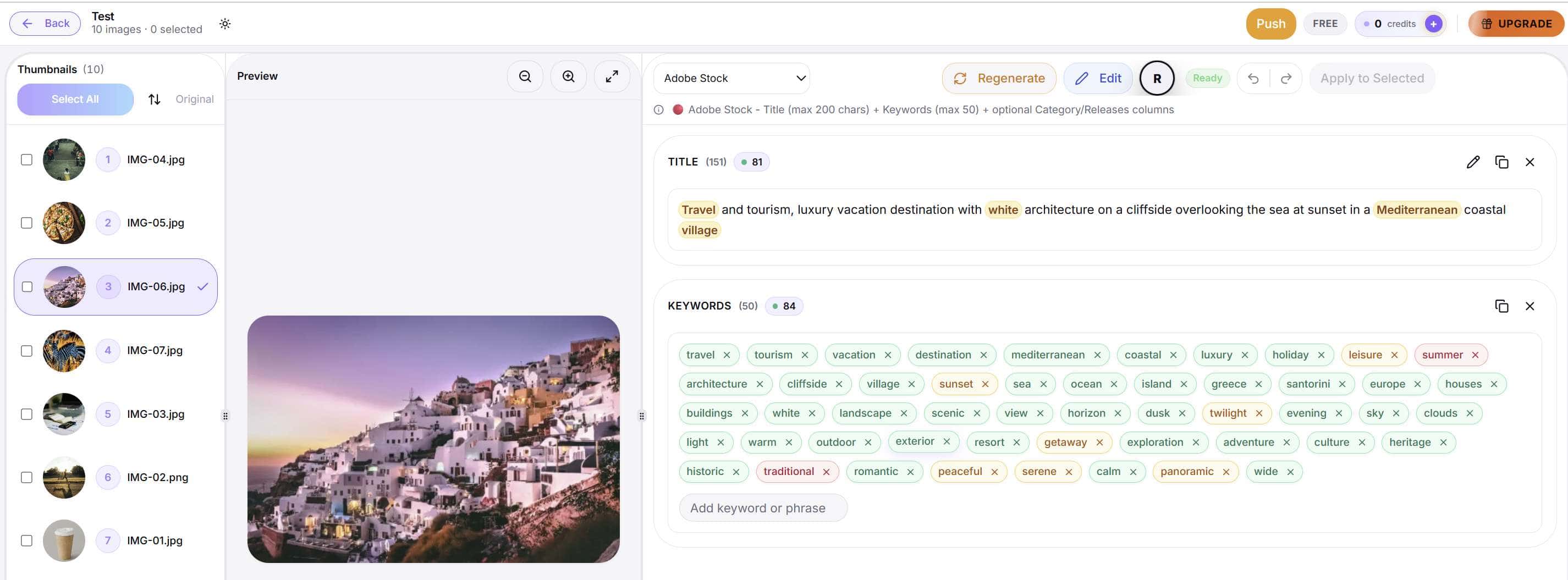
Task: Remove the 'traditional' keyword
Action: [x=826, y=472]
